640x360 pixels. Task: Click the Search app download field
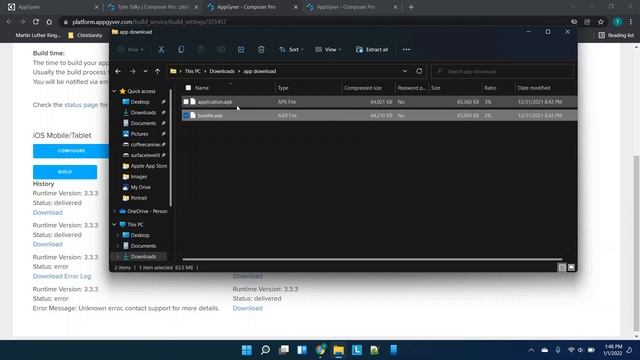pyautogui.click(x=502, y=71)
